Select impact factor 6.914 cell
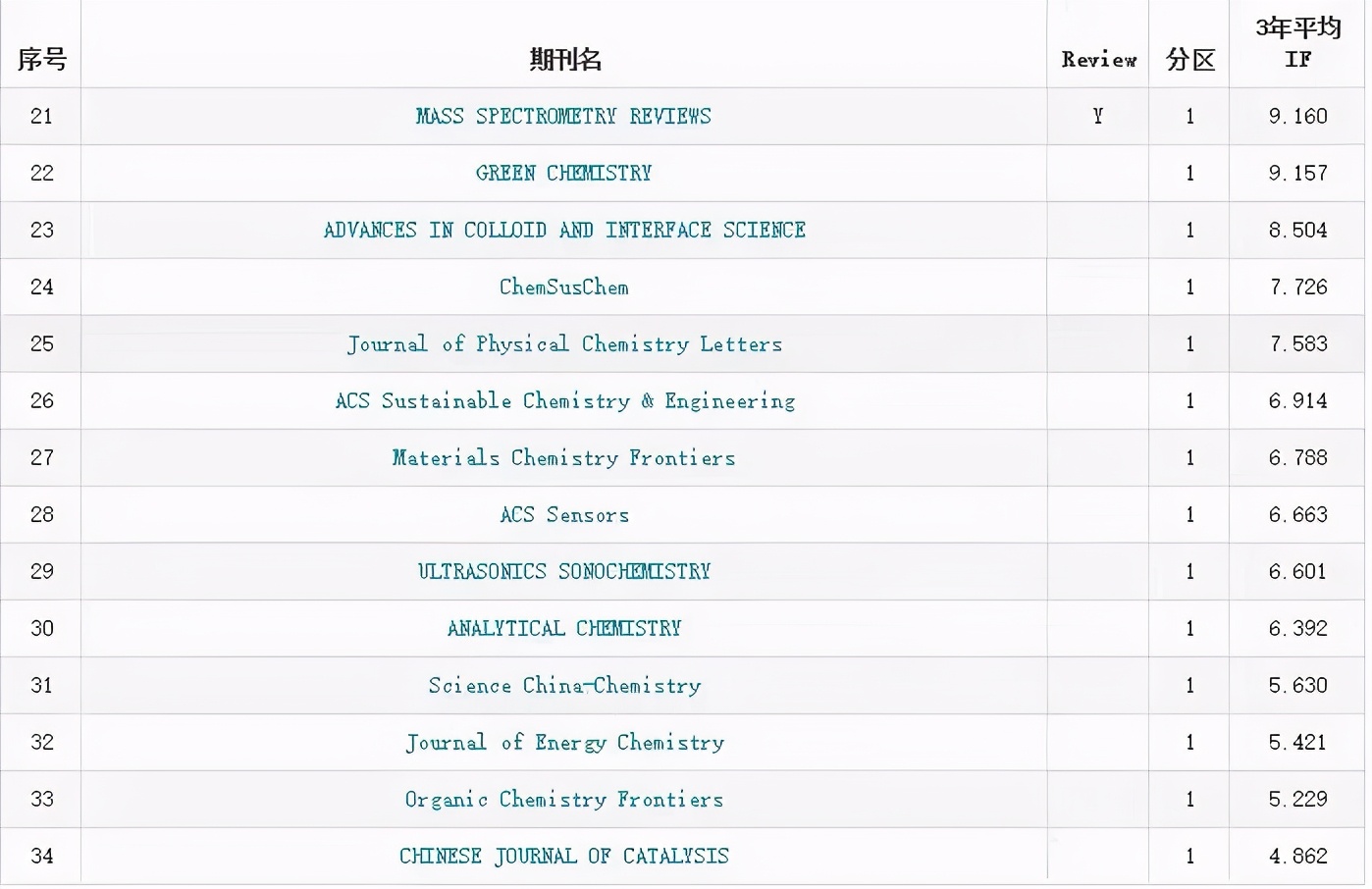The width and height of the screenshot is (1372, 889). point(1297,400)
